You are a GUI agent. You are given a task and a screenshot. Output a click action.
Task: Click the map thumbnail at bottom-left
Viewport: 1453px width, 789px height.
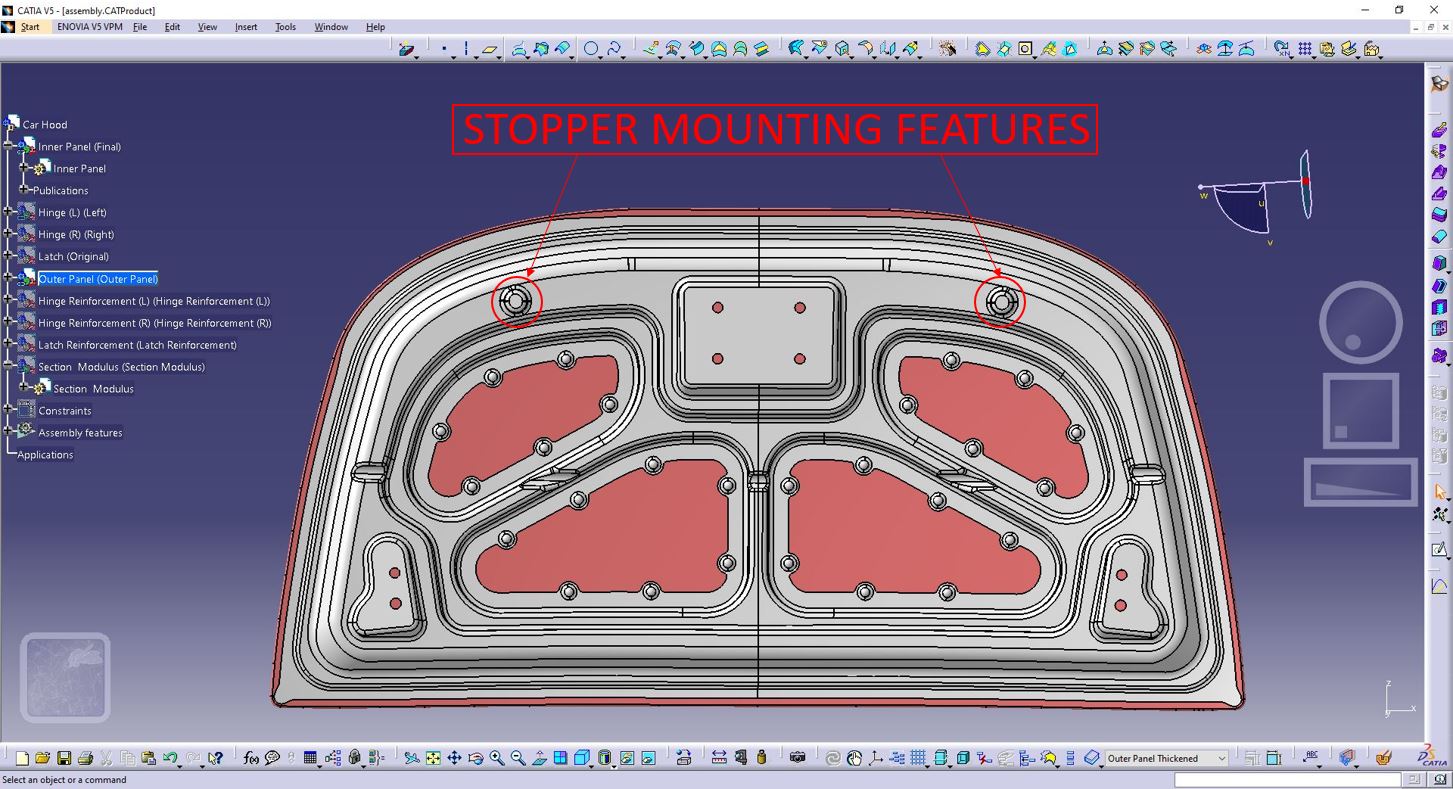[x=65, y=677]
